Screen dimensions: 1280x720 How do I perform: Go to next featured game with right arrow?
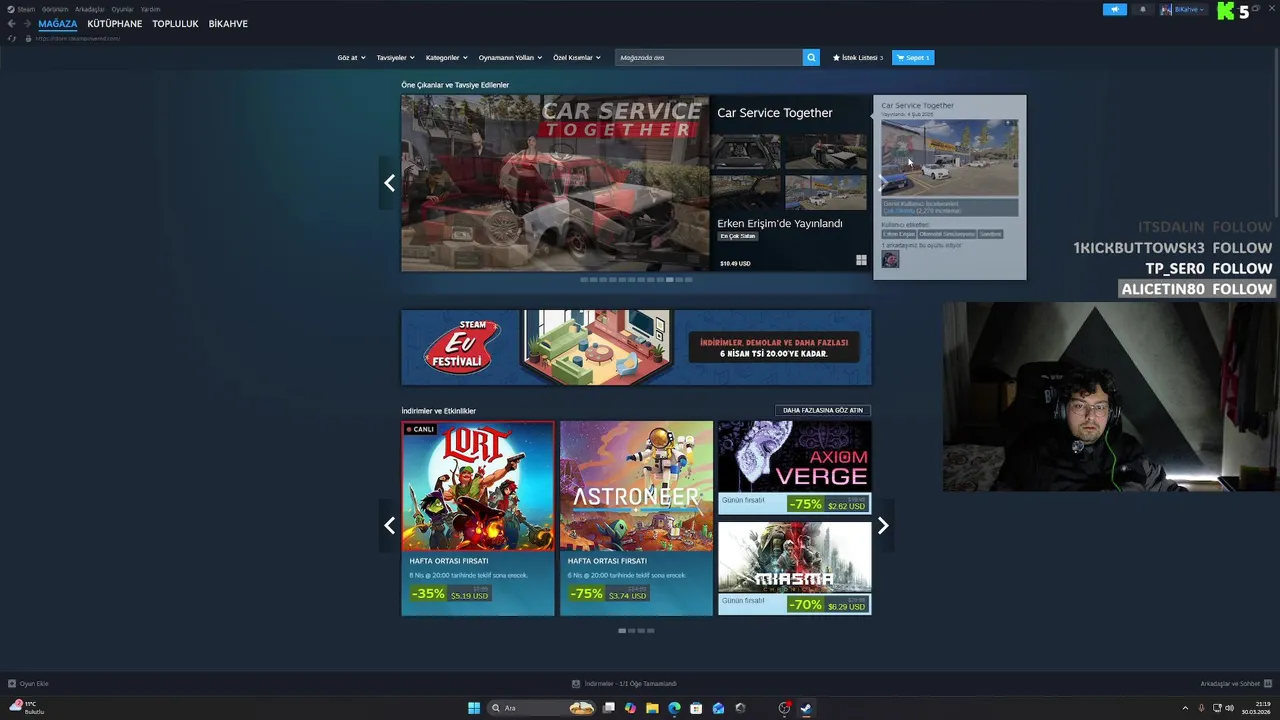click(x=881, y=183)
